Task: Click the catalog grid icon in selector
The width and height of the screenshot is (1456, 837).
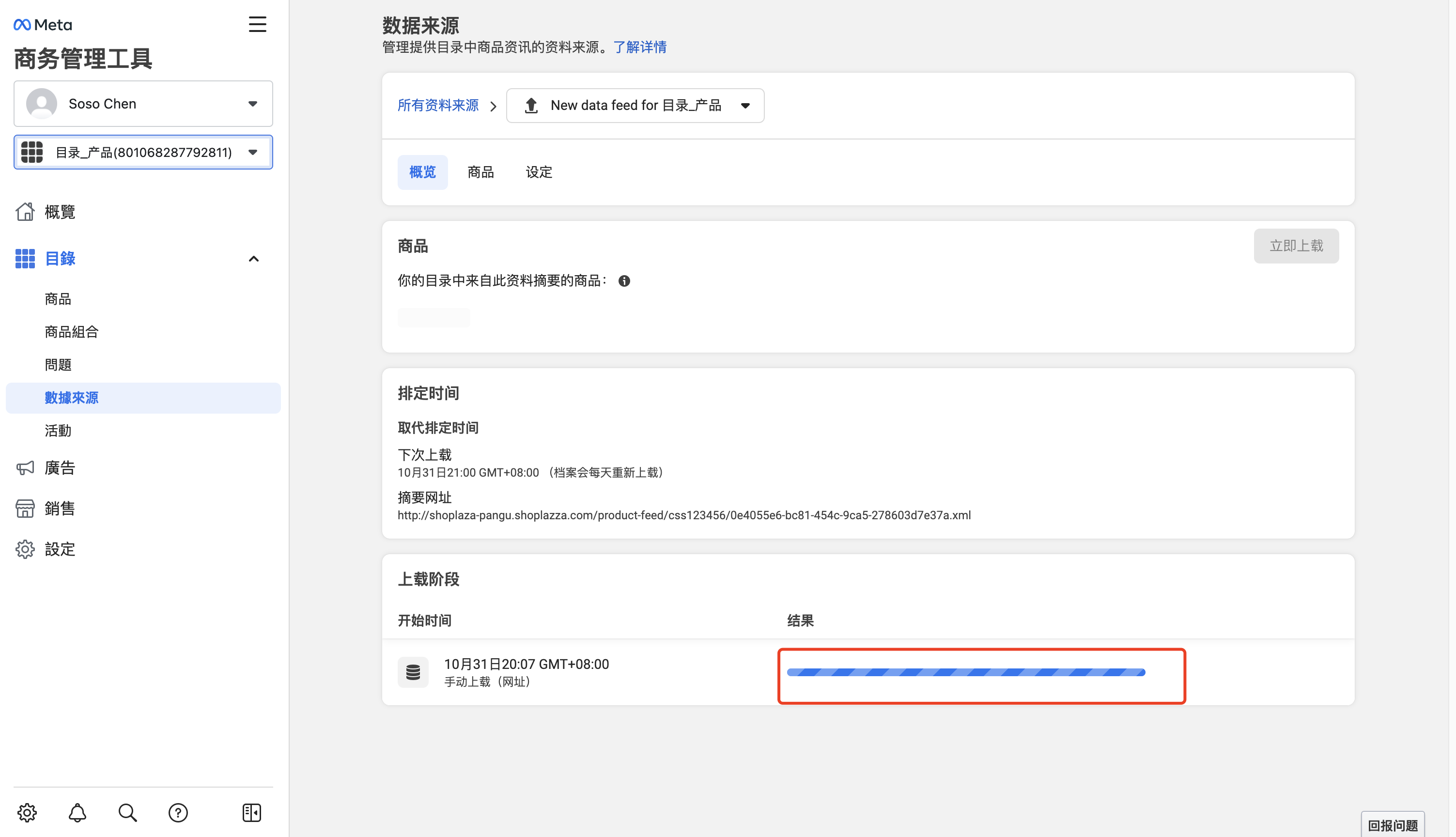Action: pyautogui.click(x=31, y=153)
